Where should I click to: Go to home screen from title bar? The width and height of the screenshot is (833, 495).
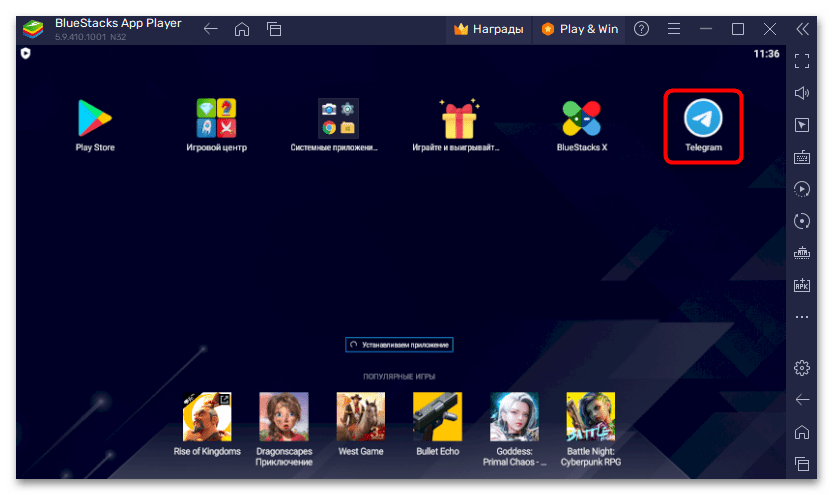click(x=242, y=29)
